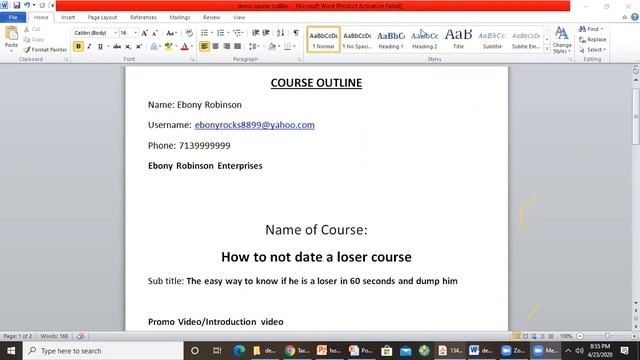Click the ebonyrocks8899@yahoo.com email link
The height and width of the screenshot is (360, 640).
[x=255, y=125]
